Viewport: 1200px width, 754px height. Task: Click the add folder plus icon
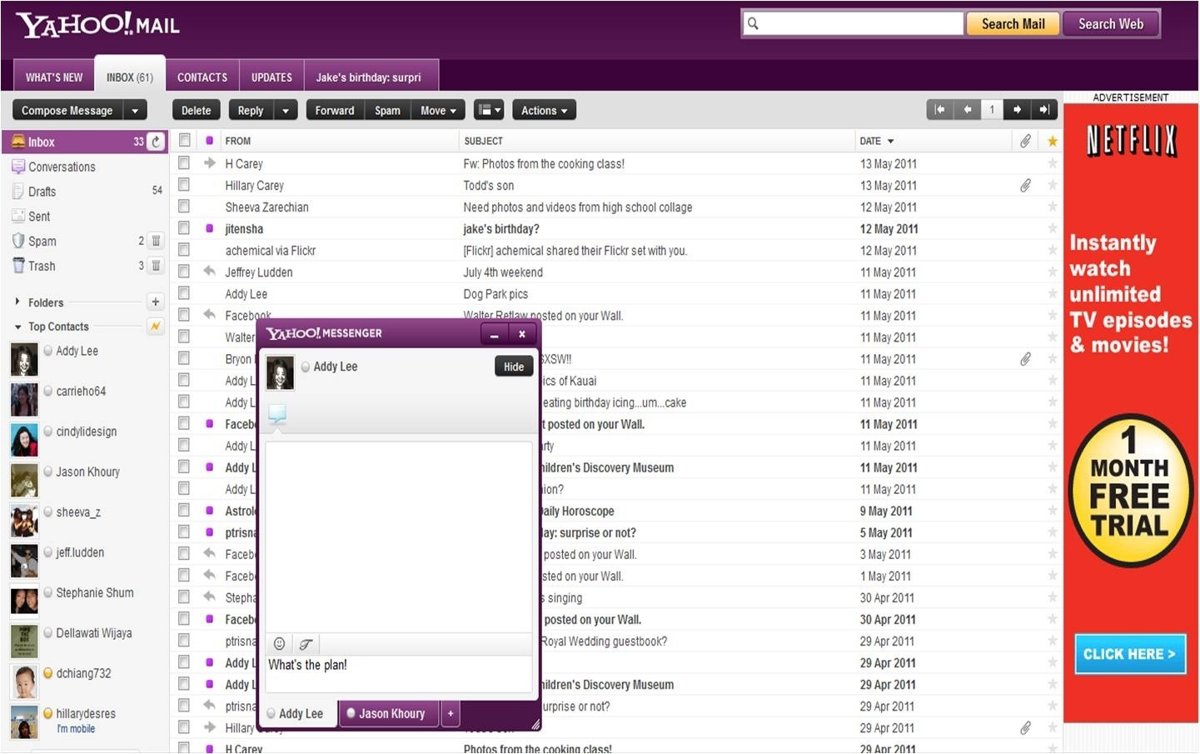155,302
